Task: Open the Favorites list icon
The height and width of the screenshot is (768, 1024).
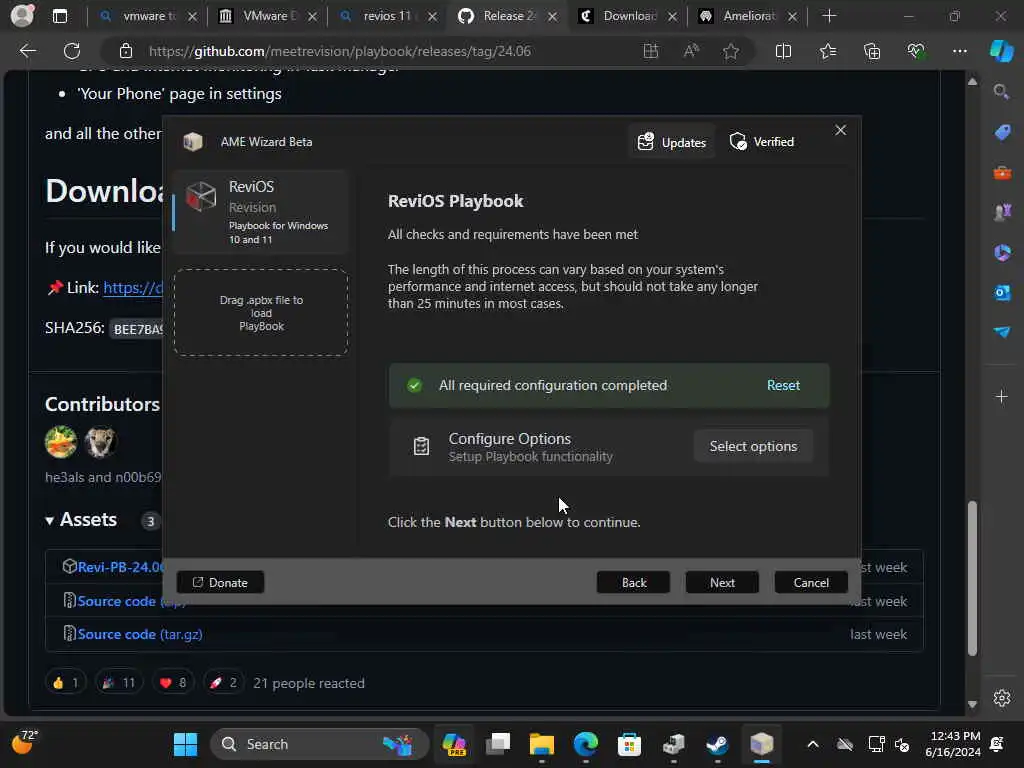Action: (x=827, y=51)
